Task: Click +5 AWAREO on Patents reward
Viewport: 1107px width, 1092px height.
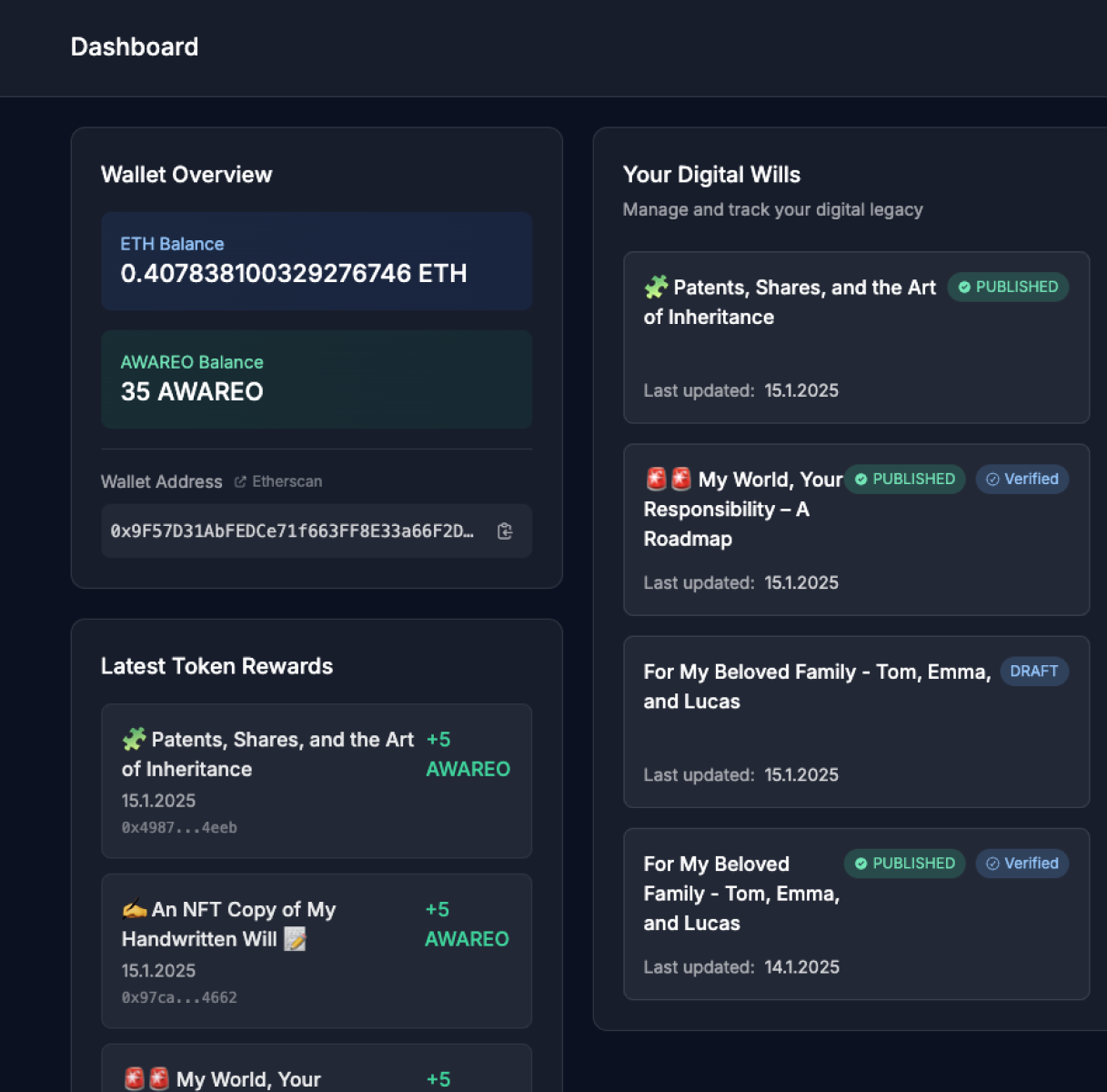Action: click(468, 754)
